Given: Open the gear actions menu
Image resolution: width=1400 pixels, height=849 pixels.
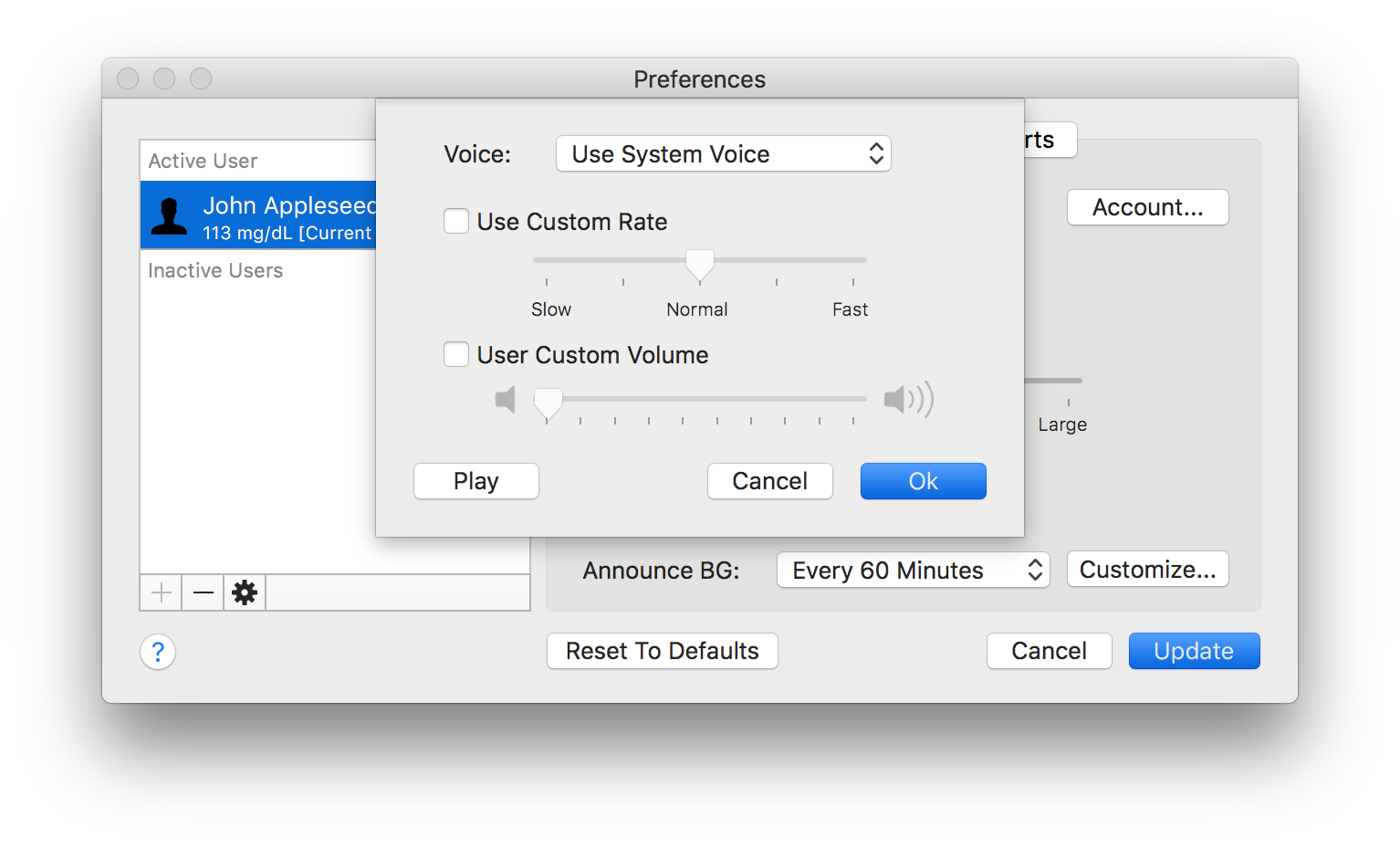Looking at the screenshot, I should [x=245, y=593].
